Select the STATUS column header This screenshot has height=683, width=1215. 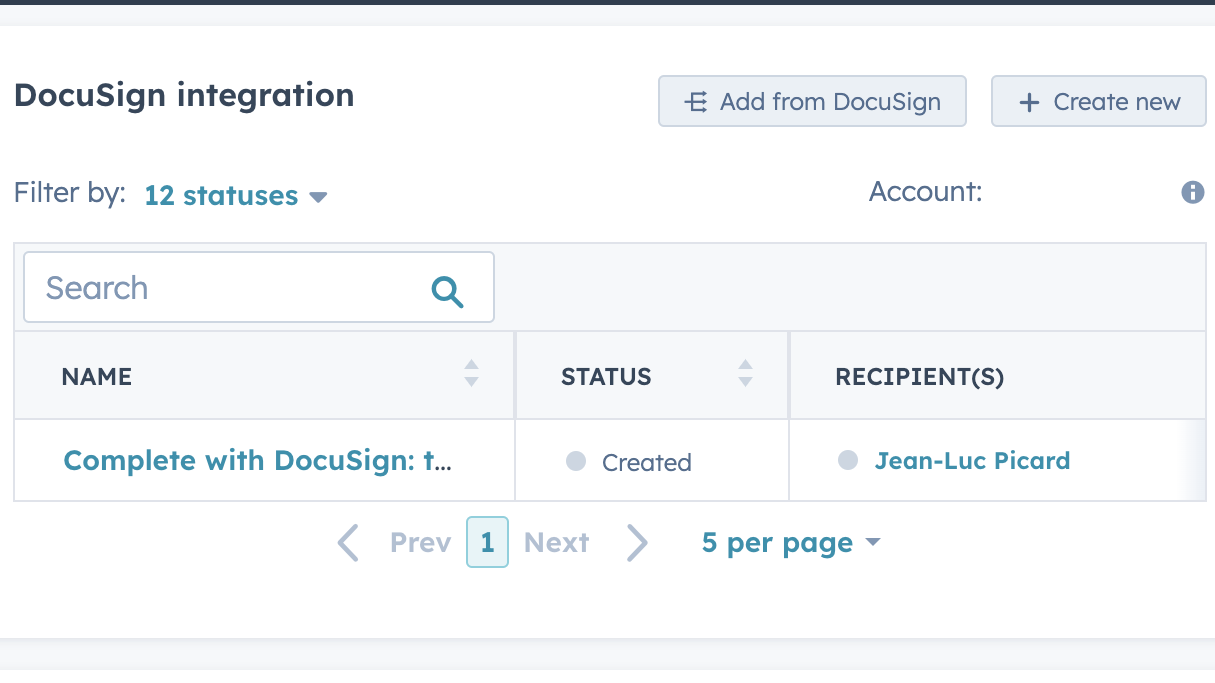coord(606,376)
